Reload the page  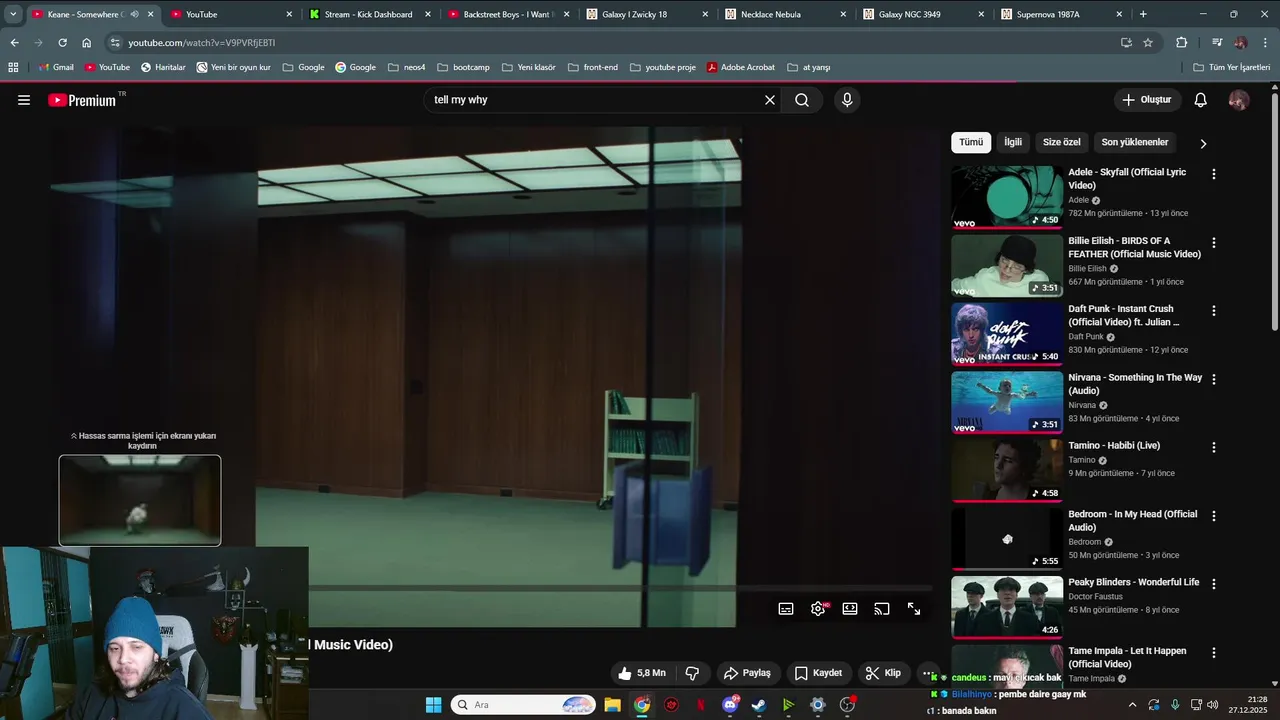[x=62, y=43]
